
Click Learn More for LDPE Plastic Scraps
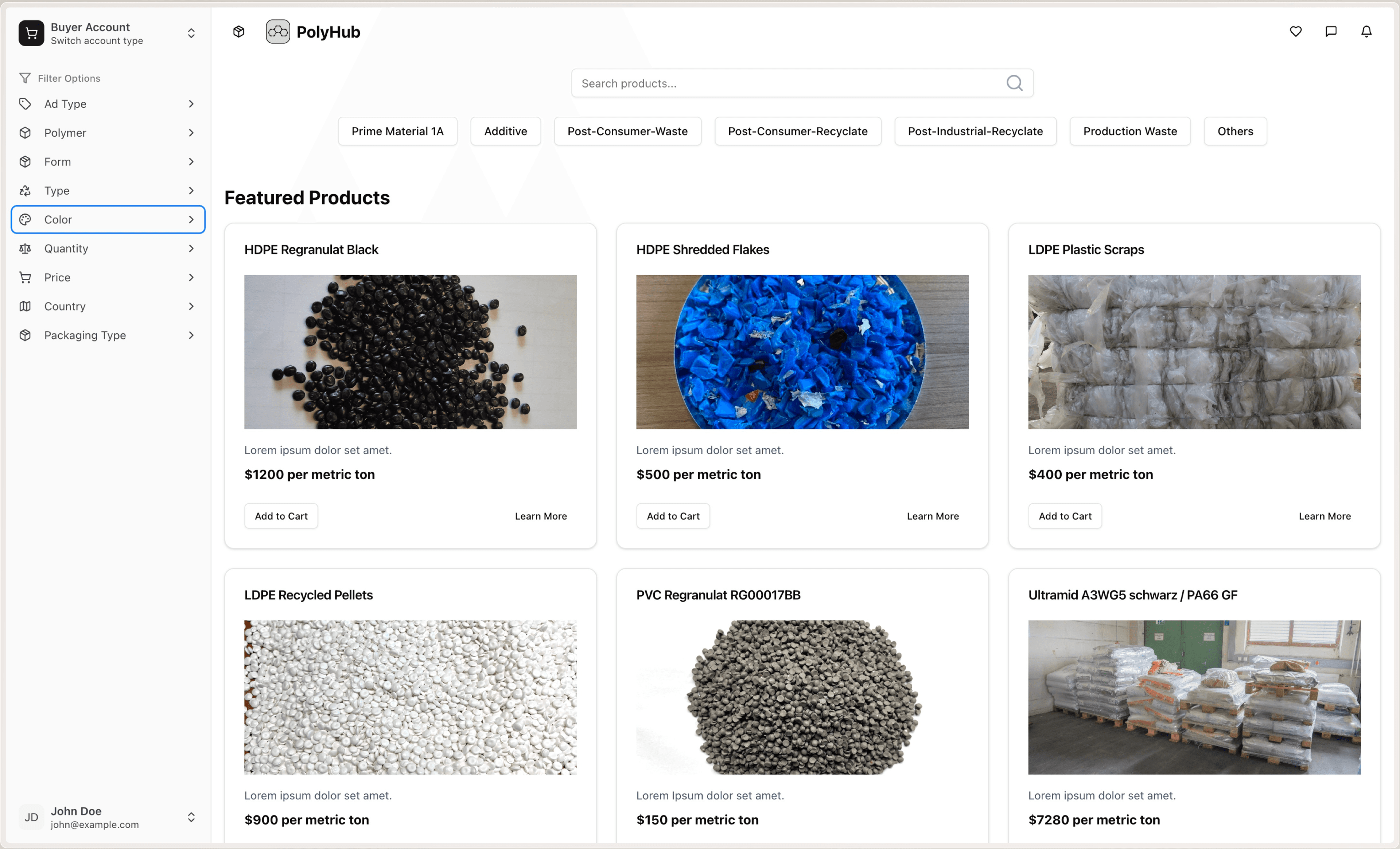1325,515
